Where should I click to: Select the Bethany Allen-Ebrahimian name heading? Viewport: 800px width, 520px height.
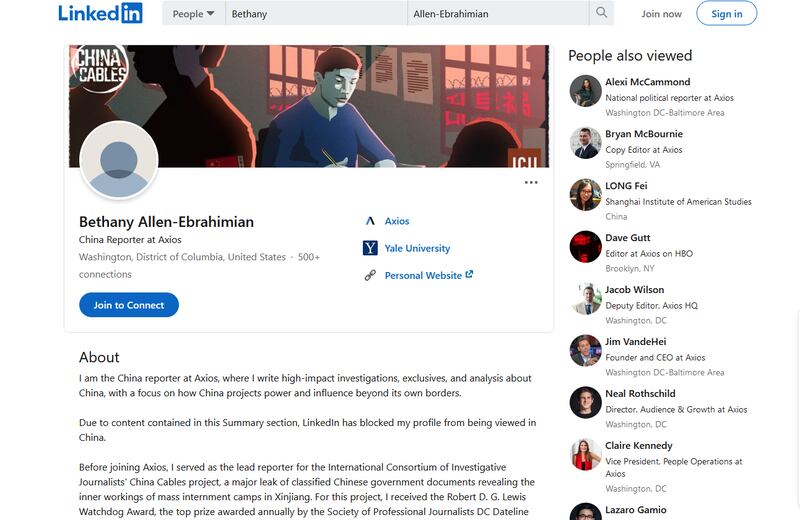point(166,222)
